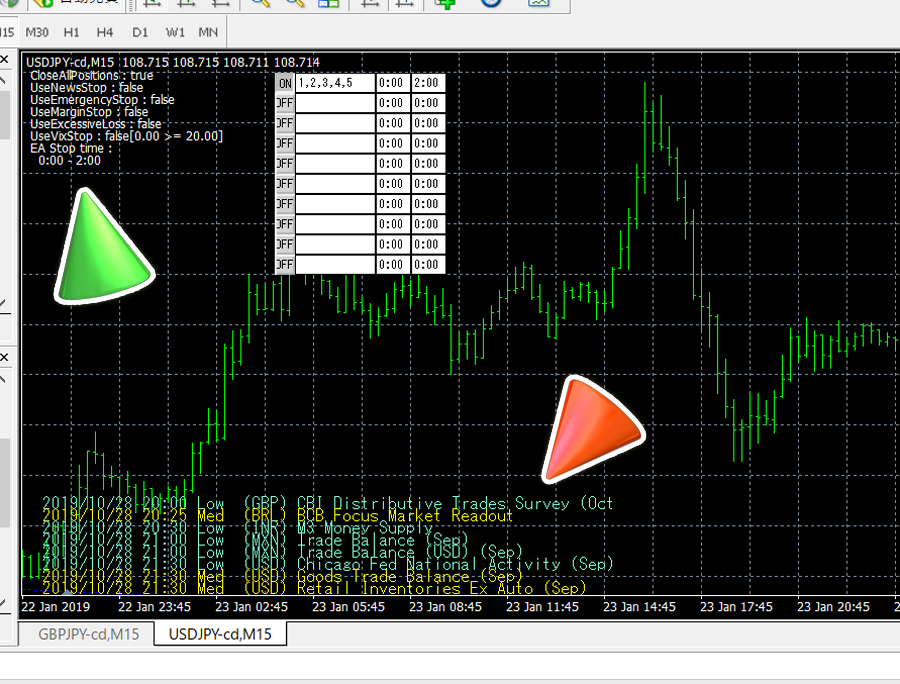Close the upper left side panel
Screen dimensions: 900x684
pos(4,60)
